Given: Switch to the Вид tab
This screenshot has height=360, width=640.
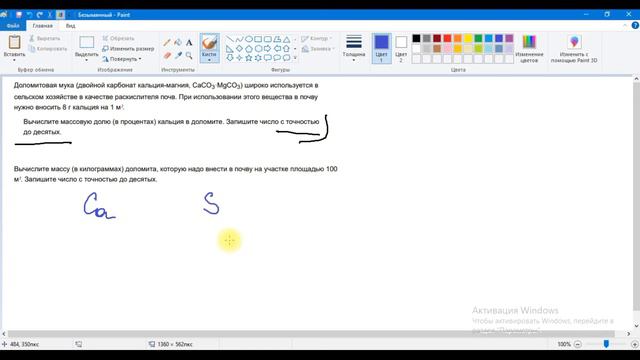Looking at the screenshot, I should coord(71,26).
